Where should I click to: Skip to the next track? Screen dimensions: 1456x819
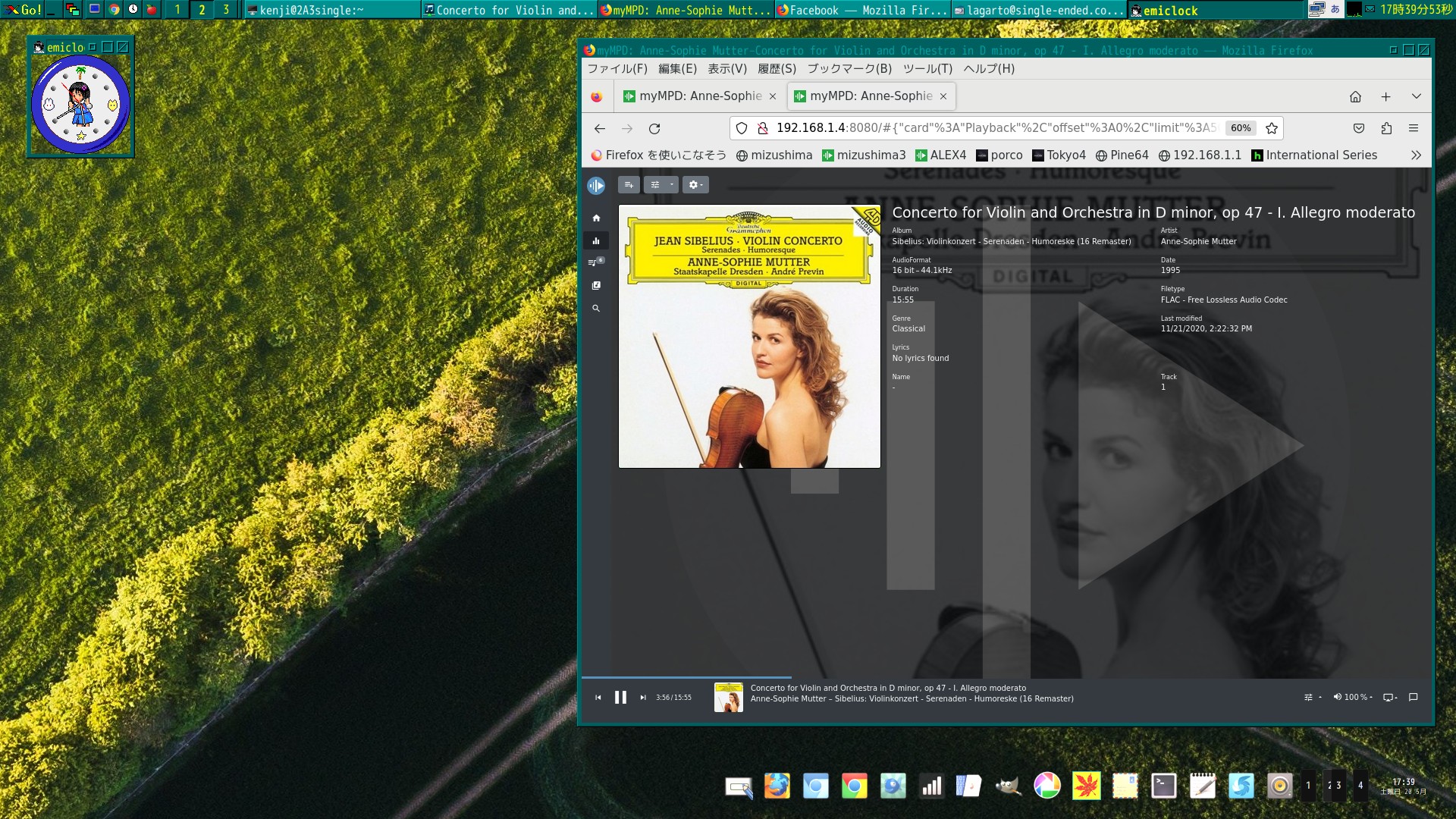[643, 698]
